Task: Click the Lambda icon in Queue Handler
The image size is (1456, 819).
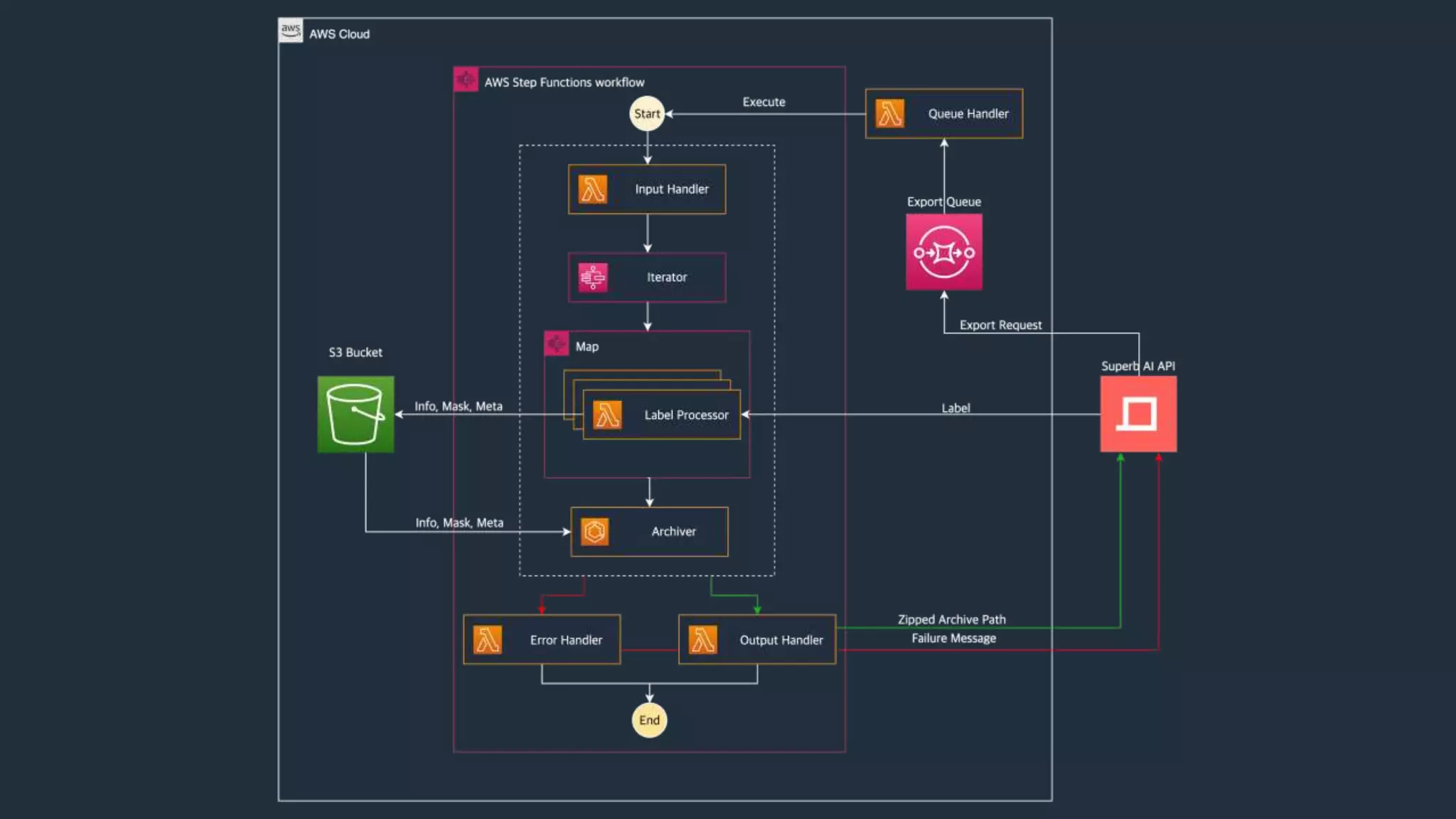Action: pos(889,114)
